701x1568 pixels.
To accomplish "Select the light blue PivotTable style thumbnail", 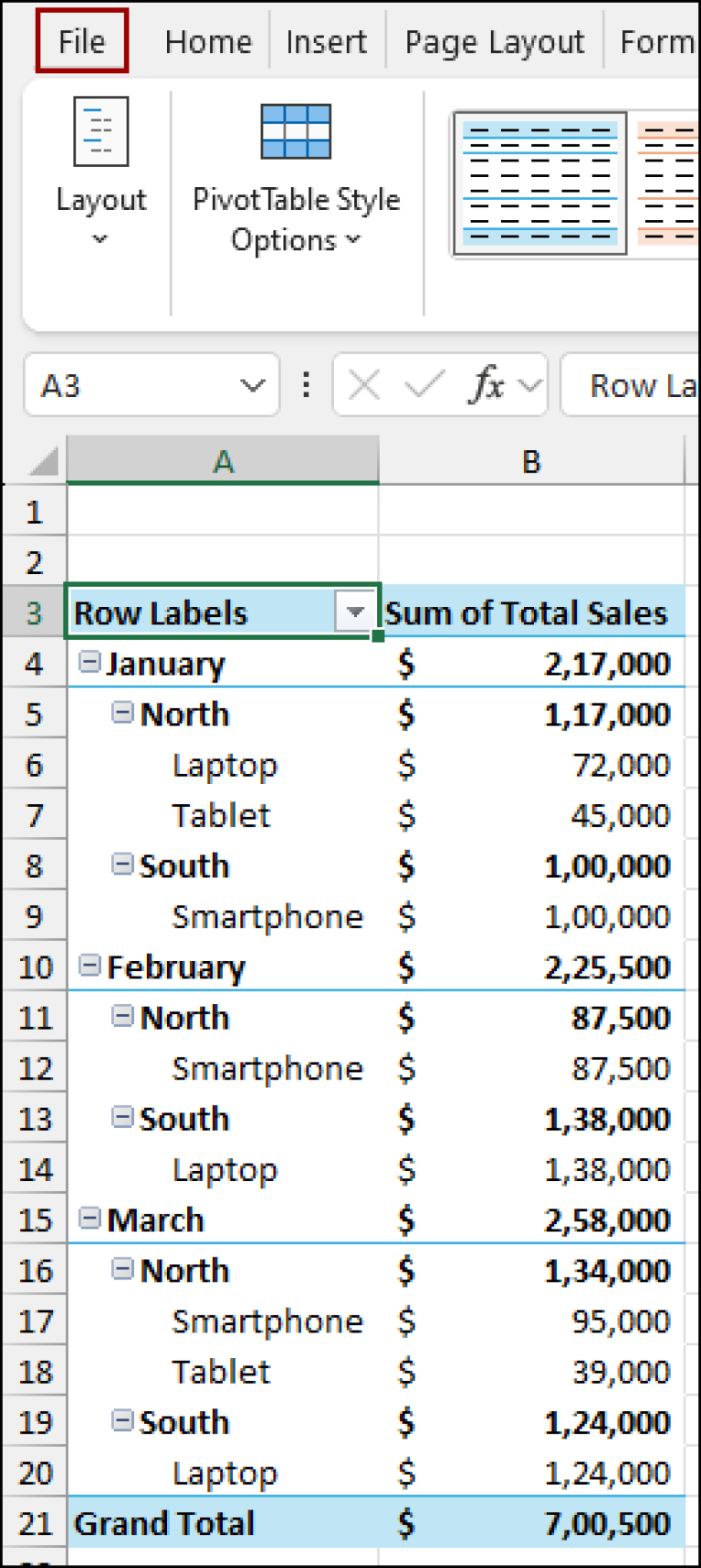I will [x=539, y=183].
